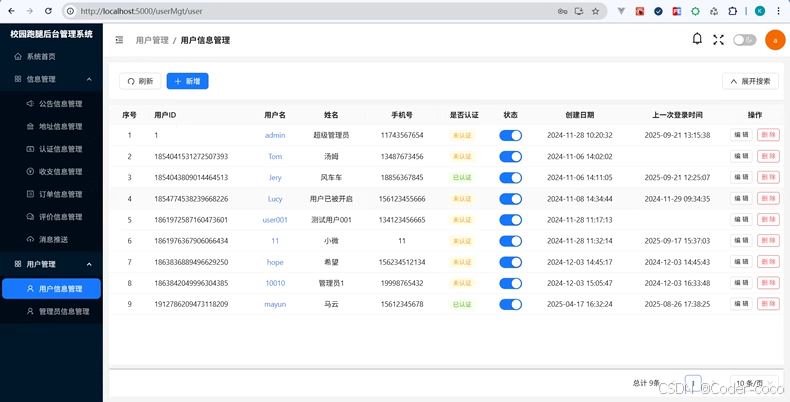Image resolution: width=790 pixels, height=402 pixels.
Task: Enter fullscreen with the expand arrows icon
Action: pos(718,40)
